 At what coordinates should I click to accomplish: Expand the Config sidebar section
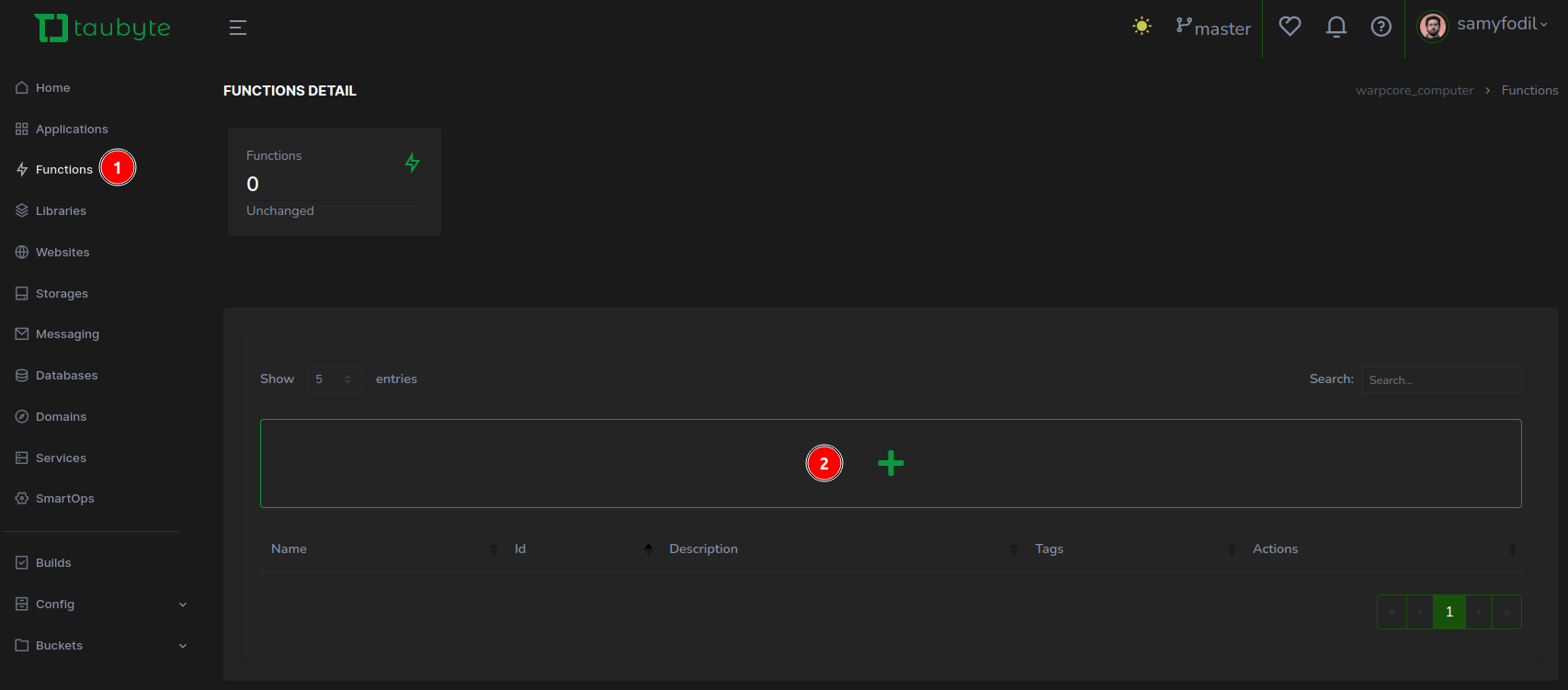pos(101,604)
